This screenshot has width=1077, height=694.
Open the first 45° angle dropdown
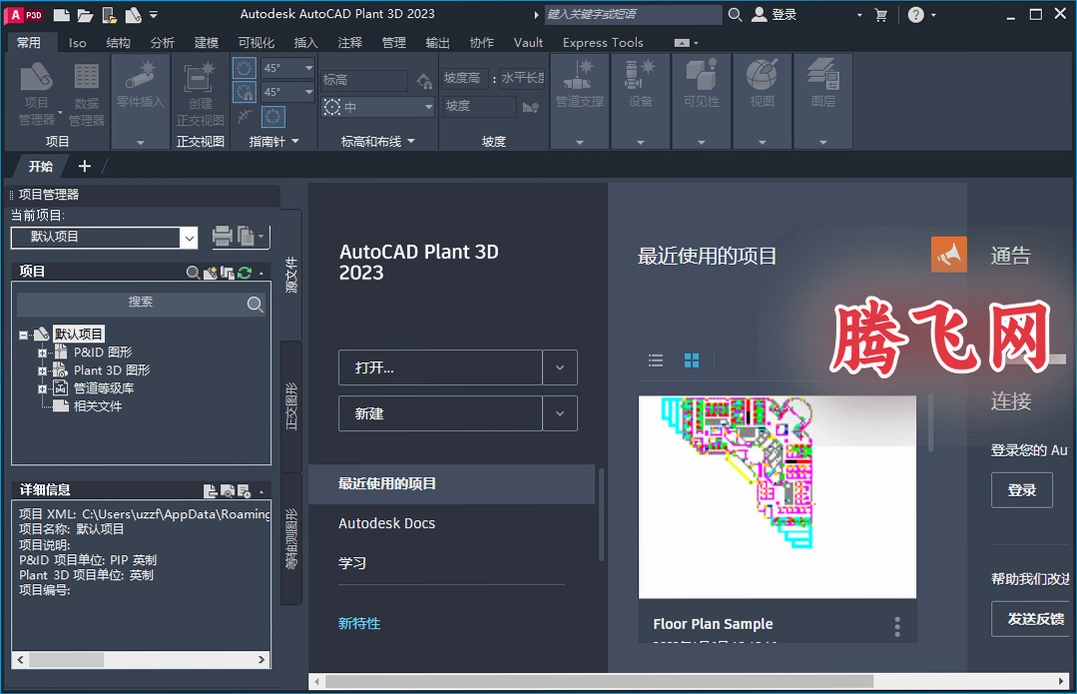[x=308, y=68]
